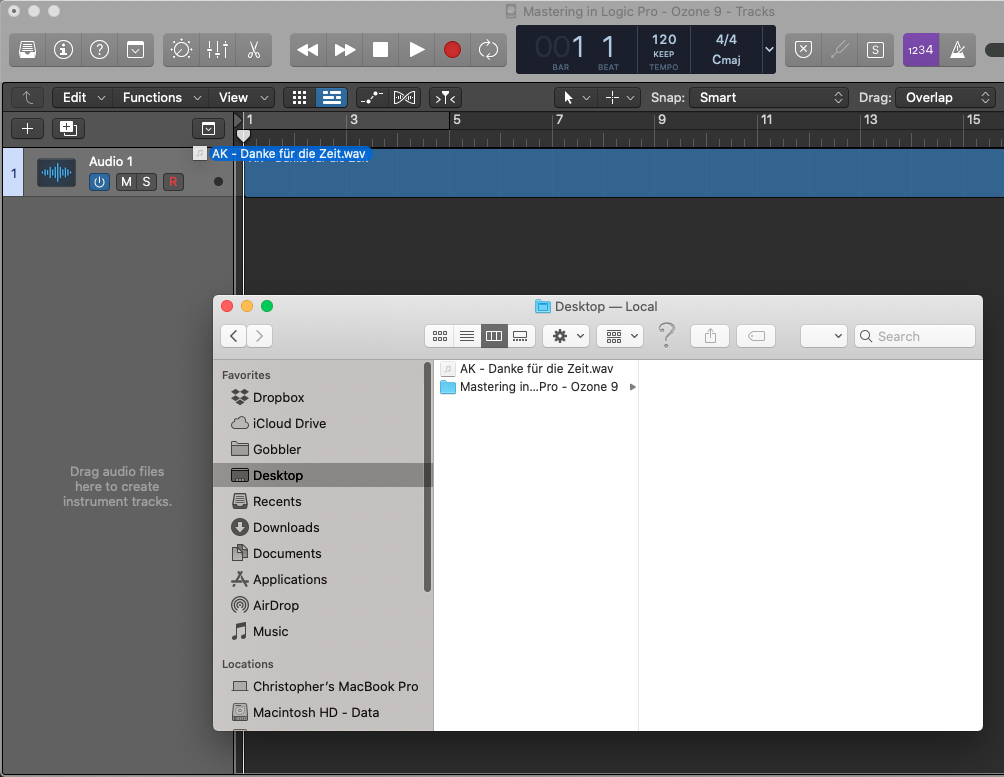Image resolution: width=1004 pixels, height=777 pixels.
Task: Start playback with the Play button
Action: click(416, 50)
